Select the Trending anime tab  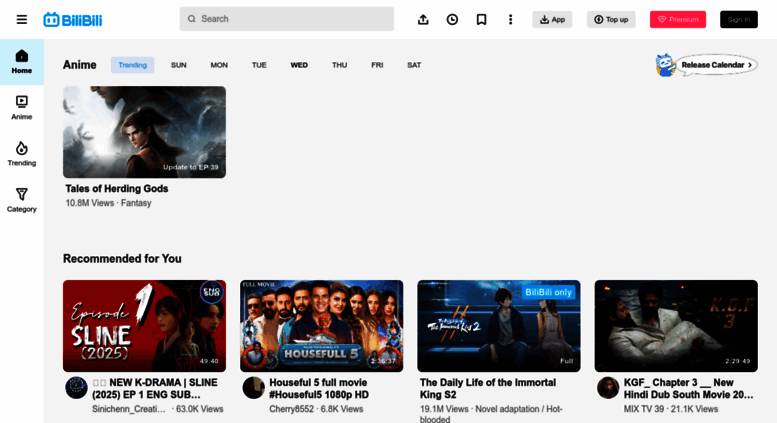click(132, 65)
